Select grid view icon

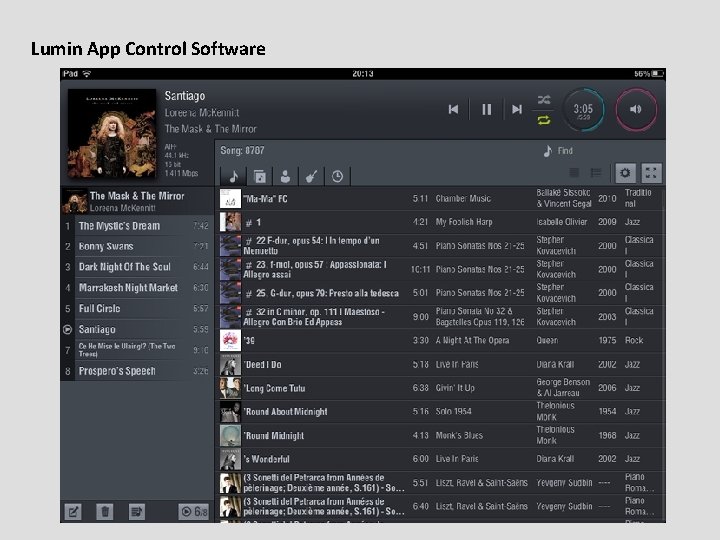(574, 173)
